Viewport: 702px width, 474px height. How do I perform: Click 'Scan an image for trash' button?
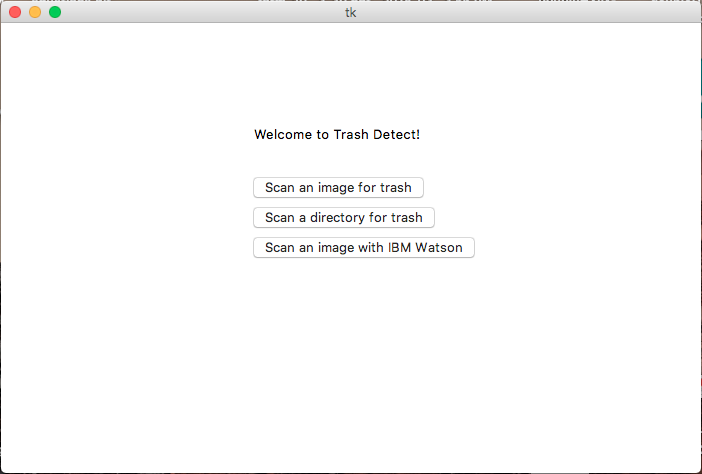(338, 188)
